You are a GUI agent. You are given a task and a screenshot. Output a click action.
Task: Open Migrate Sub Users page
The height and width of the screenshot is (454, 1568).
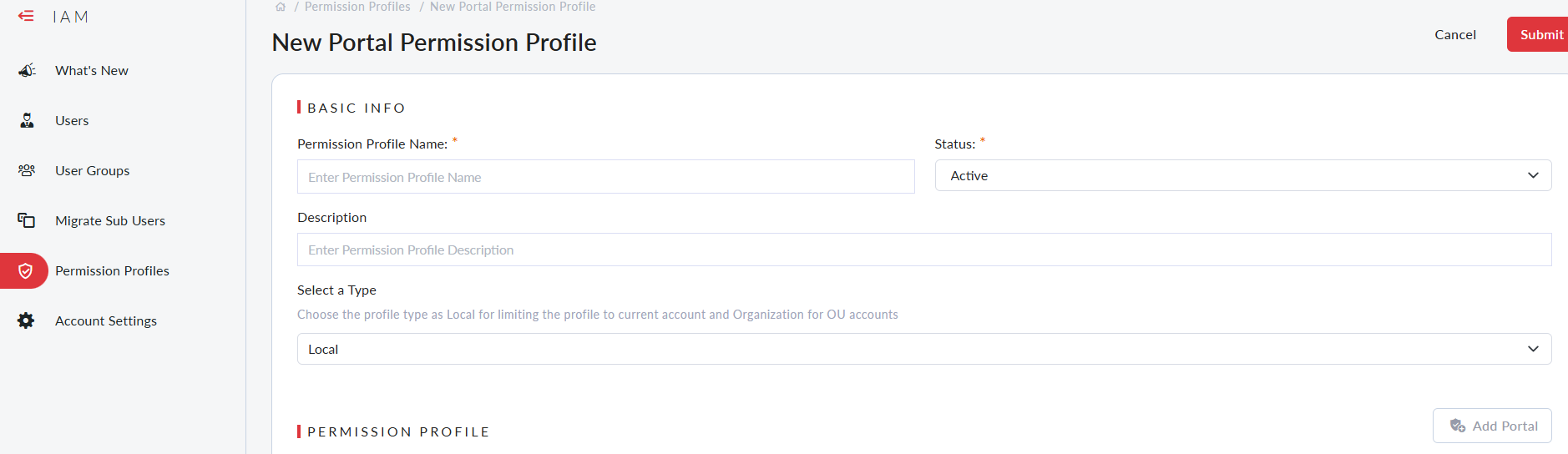pos(110,220)
